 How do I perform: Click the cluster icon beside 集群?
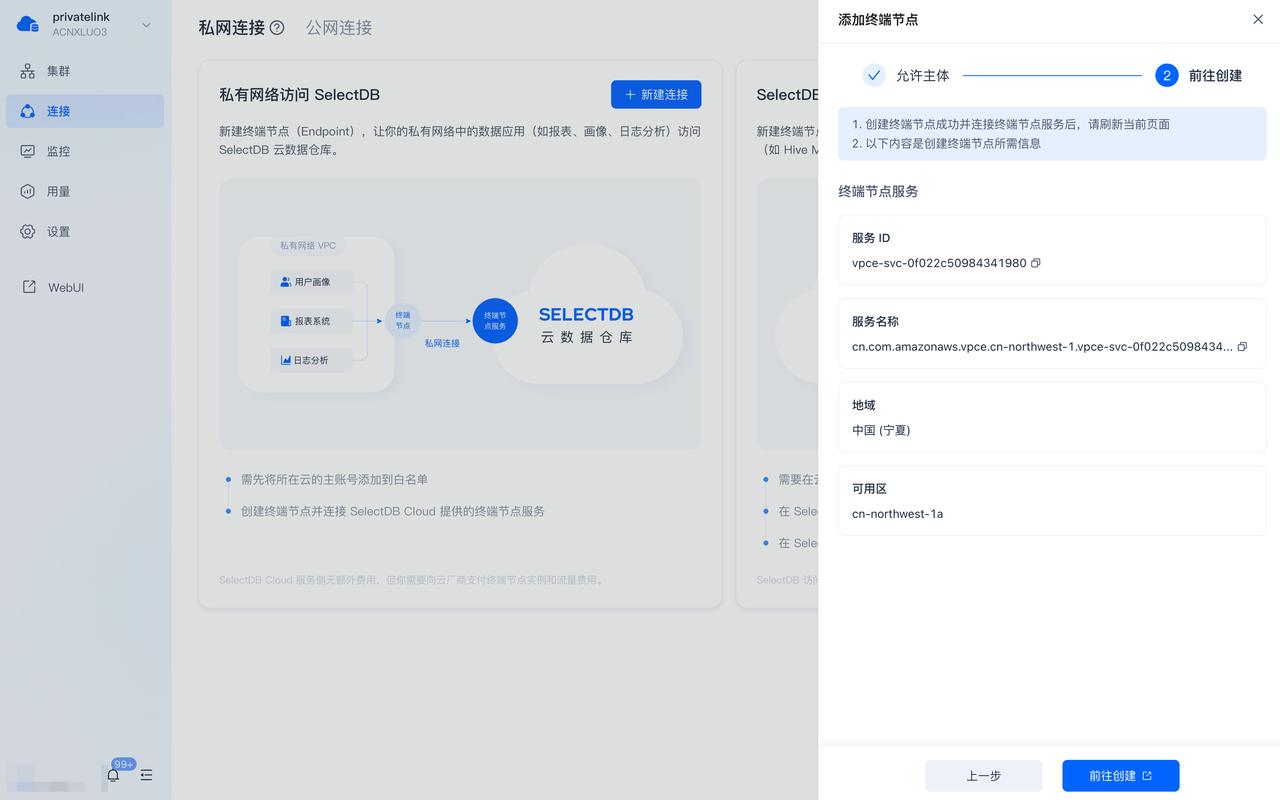click(28, 71)
